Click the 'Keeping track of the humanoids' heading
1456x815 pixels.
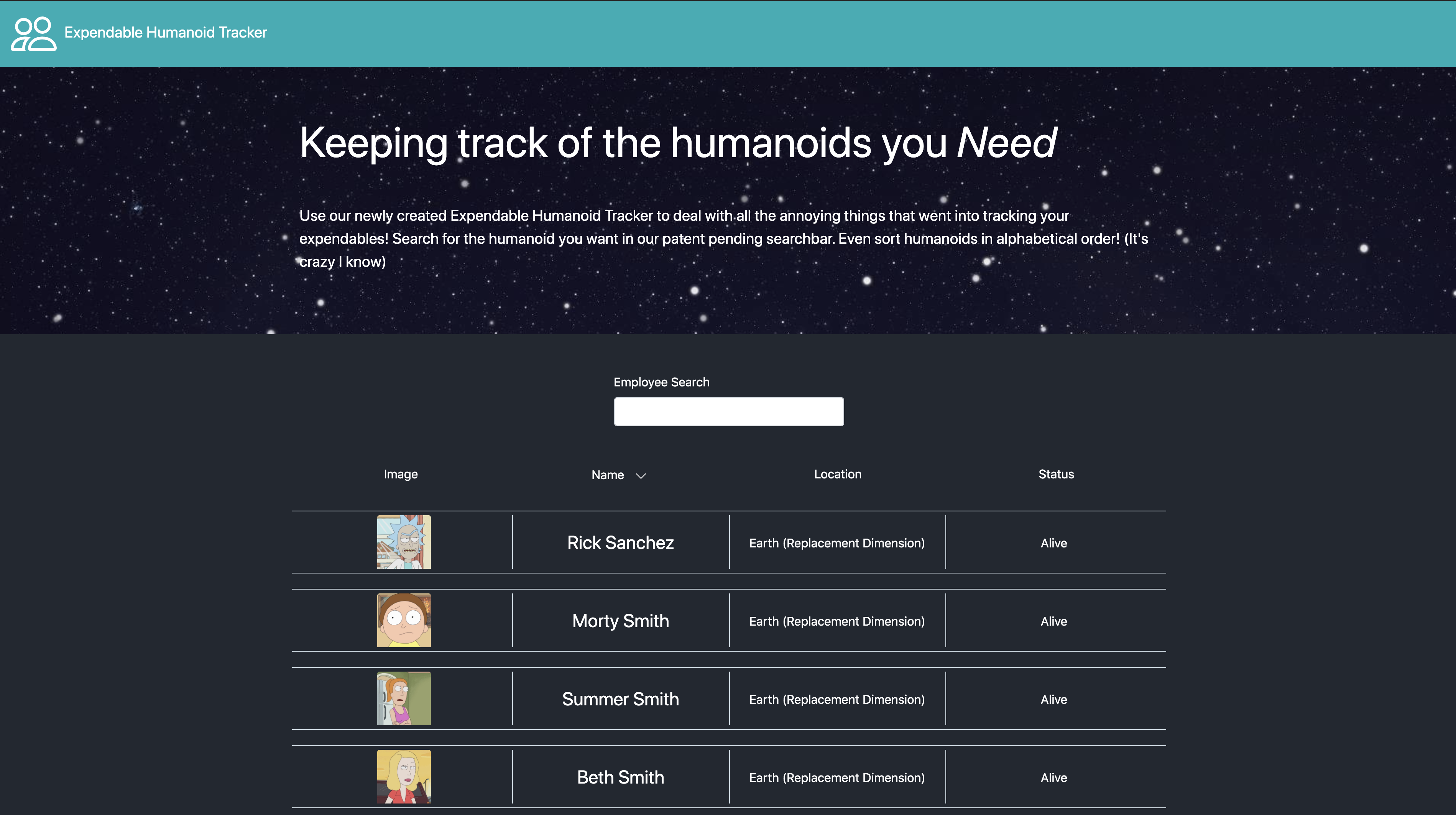677,143
